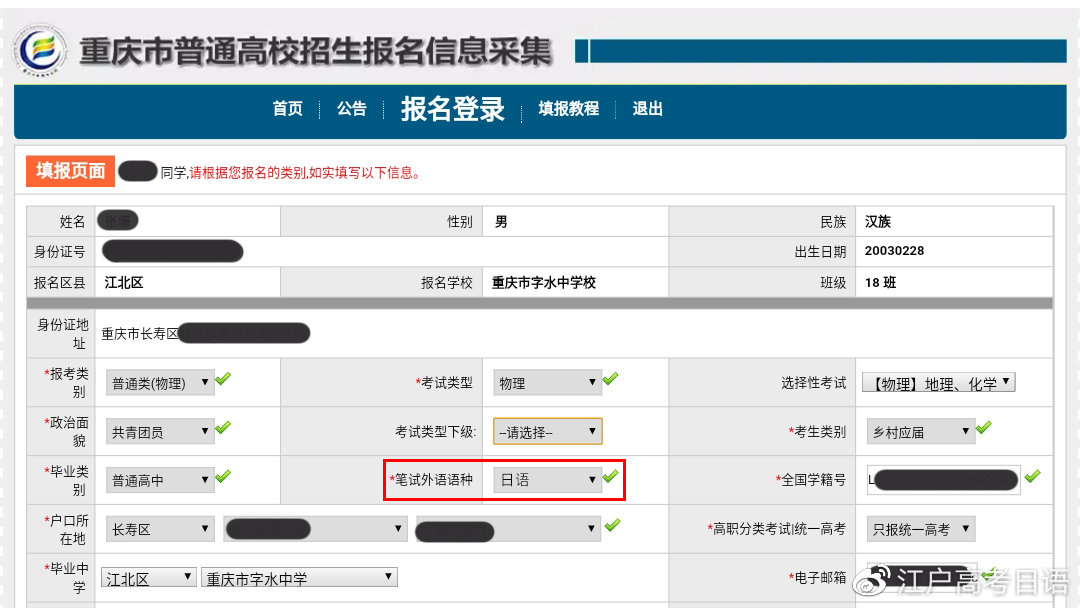This screenshot has width=1080, height=608.
Task: Go to the 首页 menu item
Action: pos(286,110)
